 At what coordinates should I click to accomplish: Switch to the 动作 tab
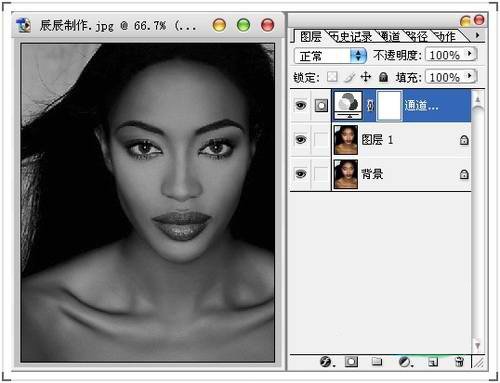click(x=446, y=36)
